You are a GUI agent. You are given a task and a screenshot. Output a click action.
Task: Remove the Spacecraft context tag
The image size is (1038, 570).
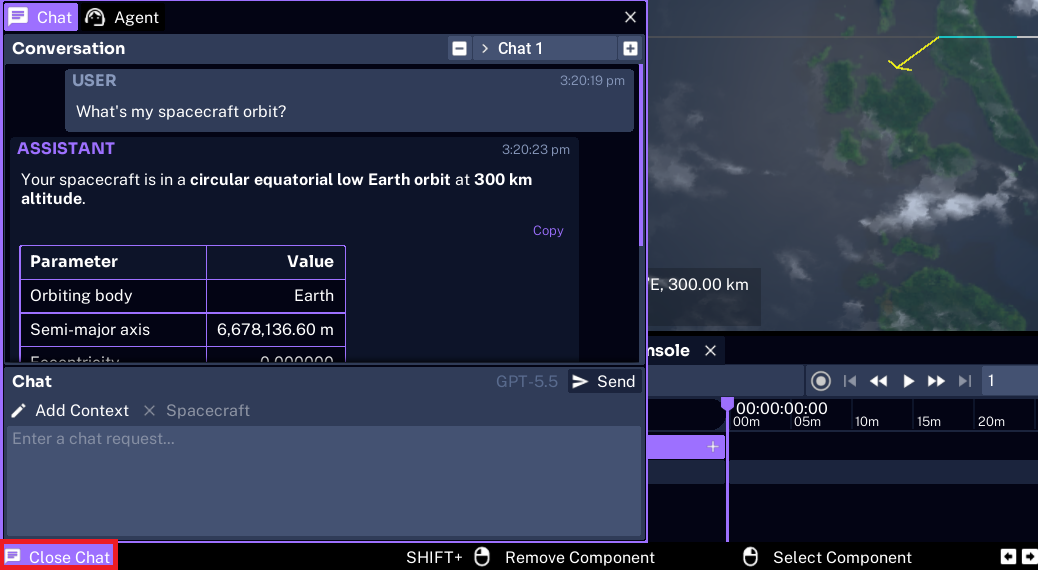150,410
